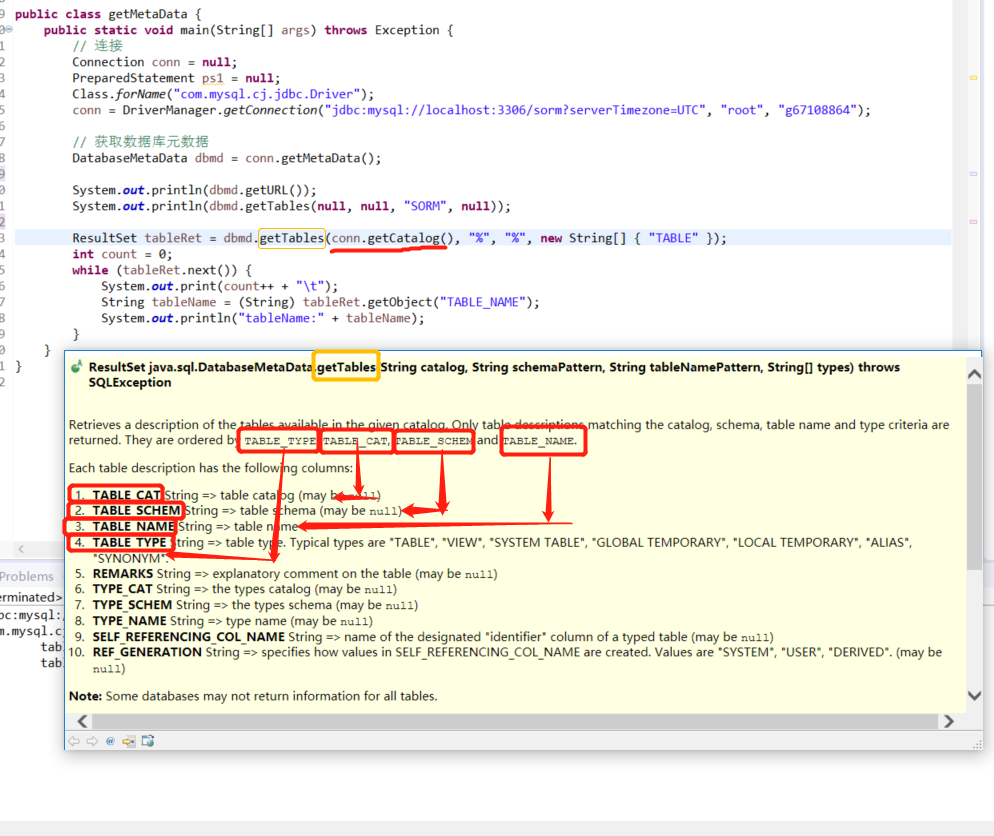This screenshot has width=994, height=836.
Task: Click the JDBC URL string in getConnection
Action: pos(515,110)
